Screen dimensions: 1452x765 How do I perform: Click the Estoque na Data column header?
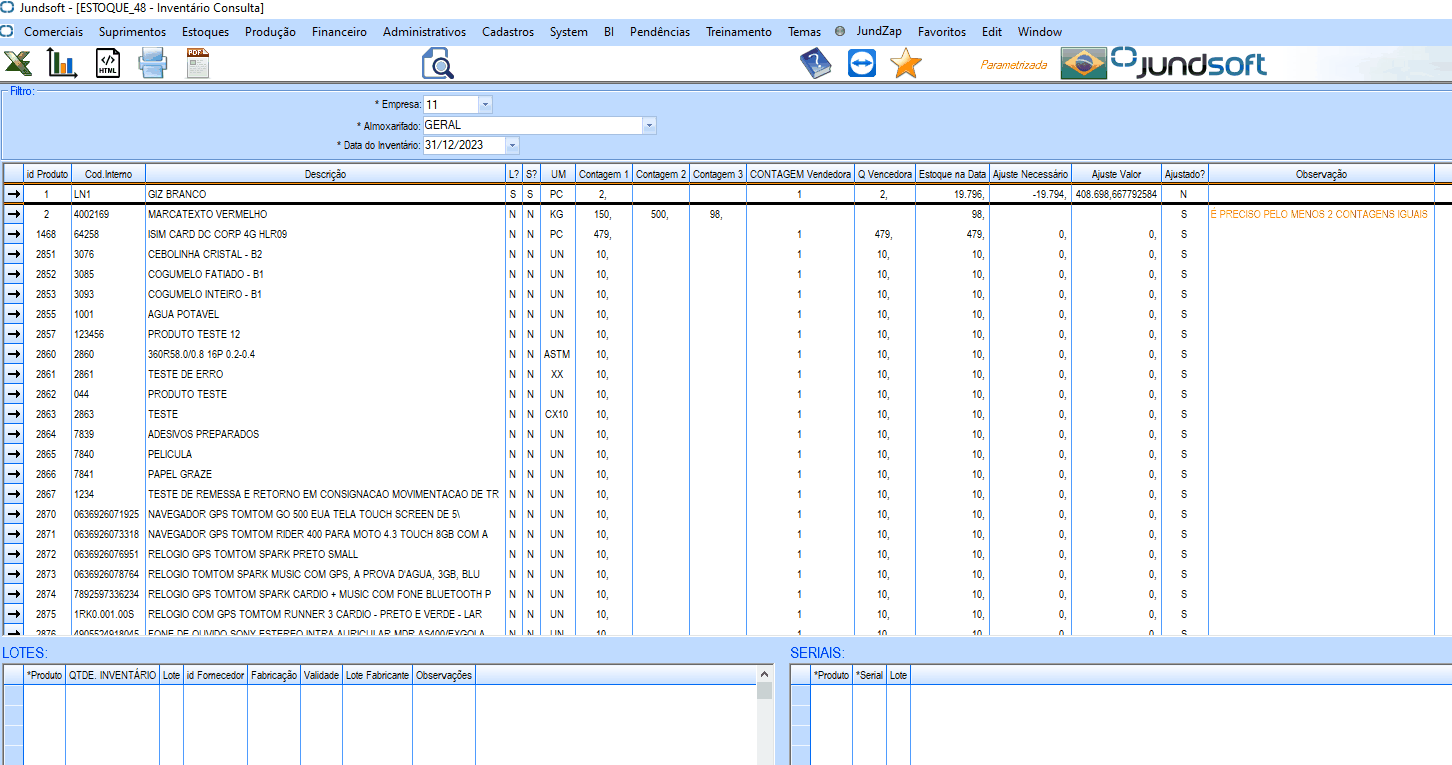point(953,174)
